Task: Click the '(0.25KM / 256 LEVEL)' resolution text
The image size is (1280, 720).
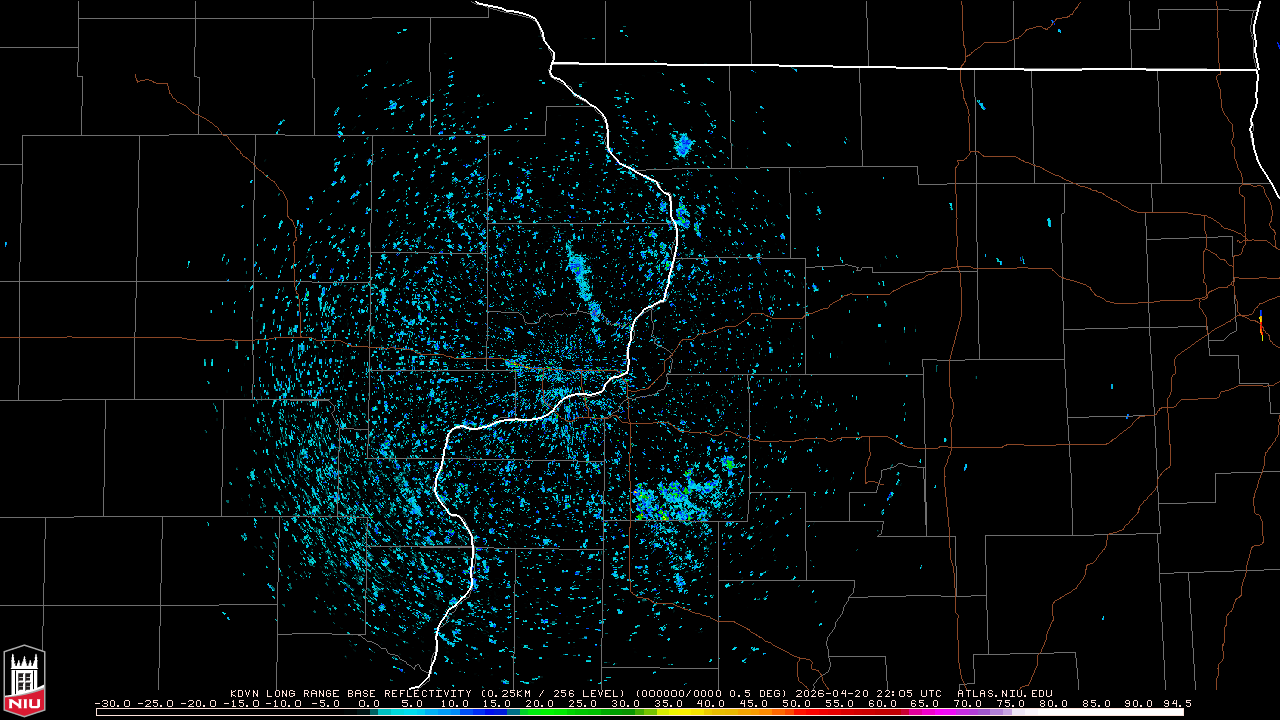Action: 552,693
